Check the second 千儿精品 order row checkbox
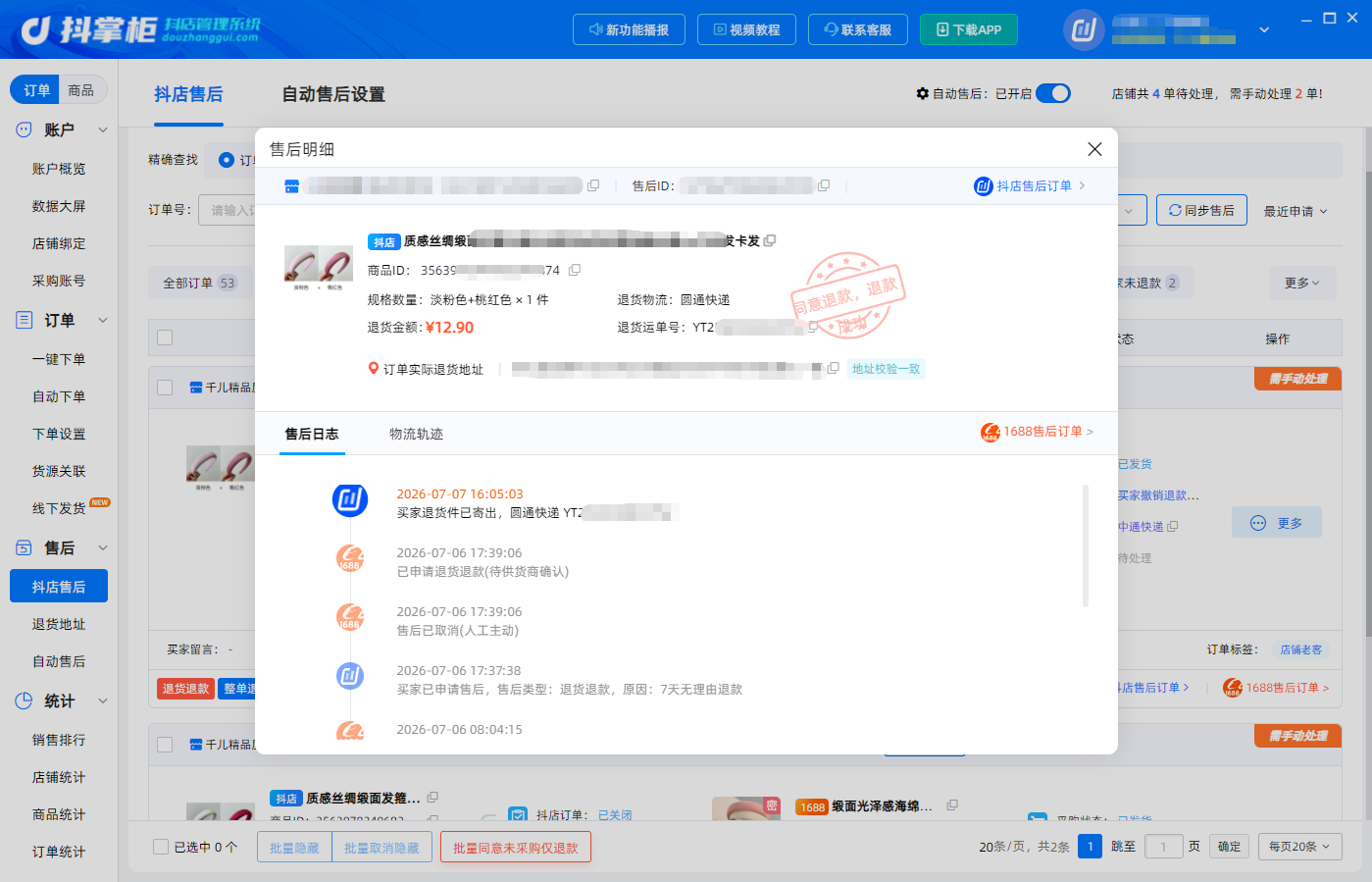1372x882 pixels. [165, 745]
